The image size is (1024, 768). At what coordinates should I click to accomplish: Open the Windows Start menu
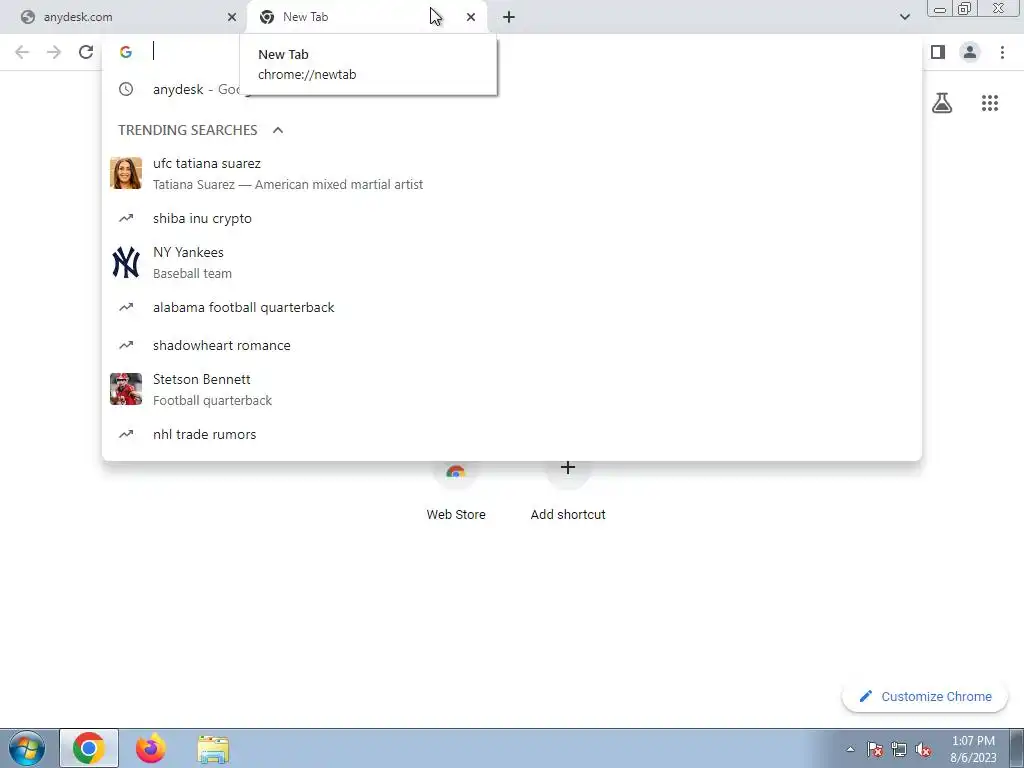[27, 748]
